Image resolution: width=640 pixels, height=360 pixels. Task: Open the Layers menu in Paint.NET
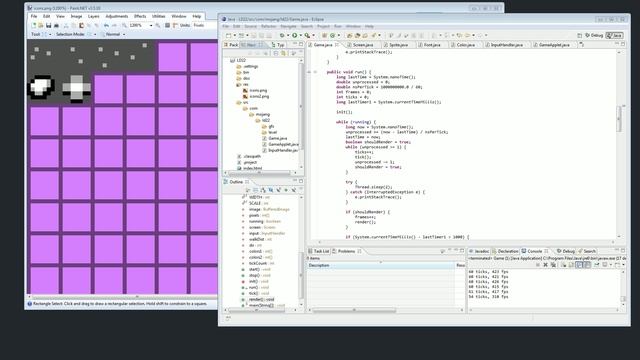coord(93,16)
